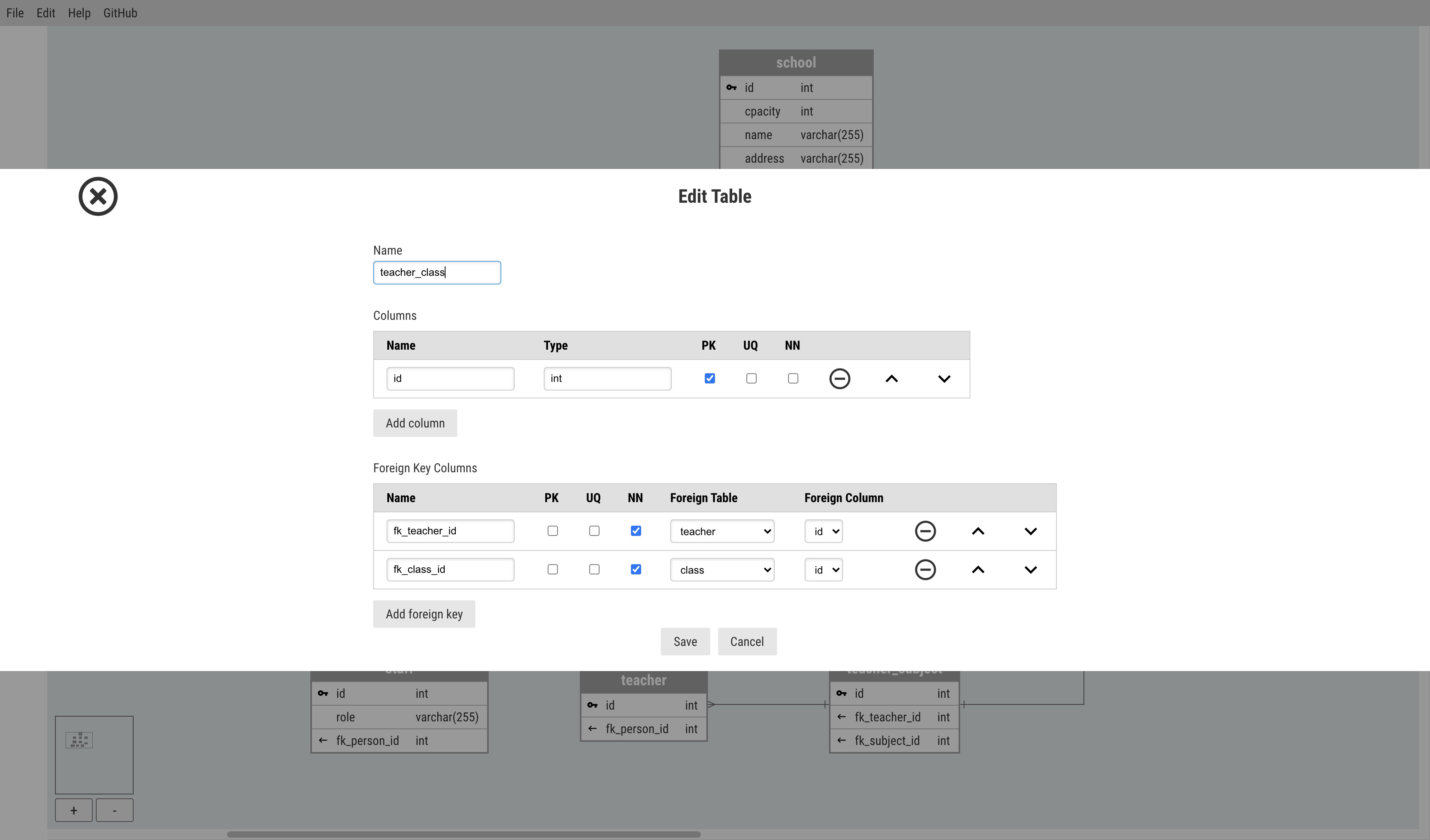Move id column up with chevron

(x=891, y=379)
